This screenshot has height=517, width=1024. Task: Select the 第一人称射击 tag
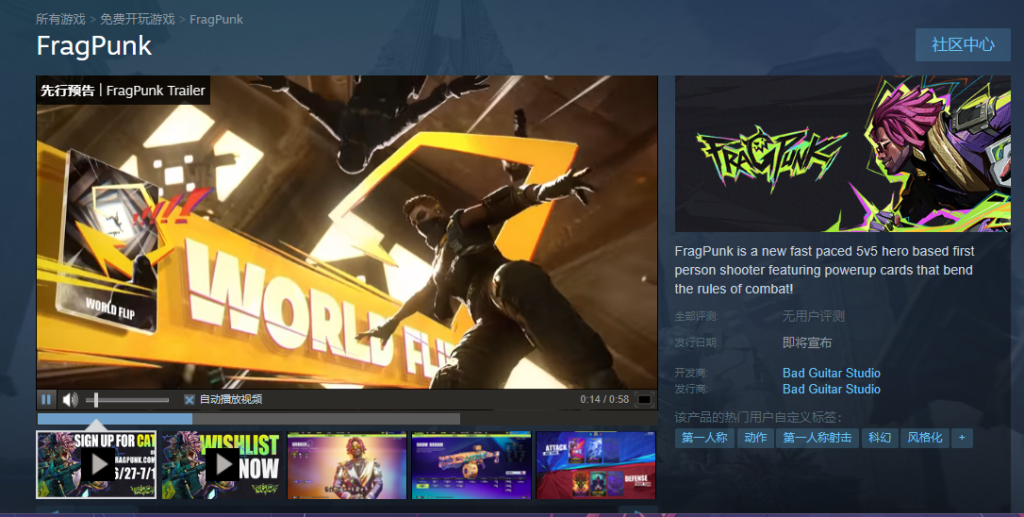pyautogui.click(x=817, y=438)
